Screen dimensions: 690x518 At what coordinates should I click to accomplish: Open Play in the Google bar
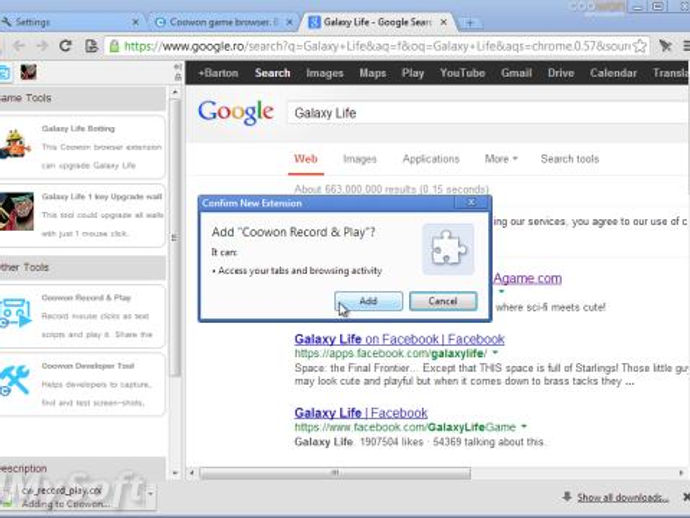click(x=413, y=73)
